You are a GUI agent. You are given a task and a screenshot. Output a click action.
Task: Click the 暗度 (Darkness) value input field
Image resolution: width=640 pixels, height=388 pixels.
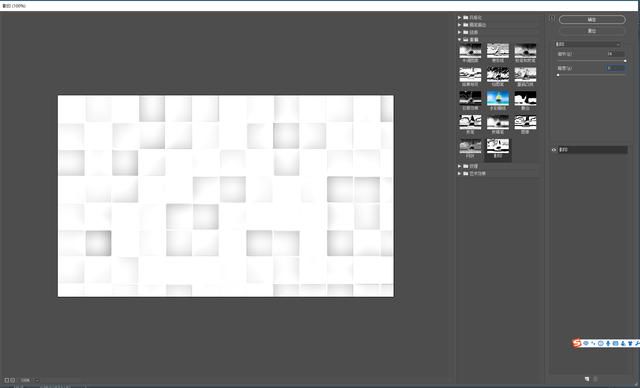click(615, 68)
